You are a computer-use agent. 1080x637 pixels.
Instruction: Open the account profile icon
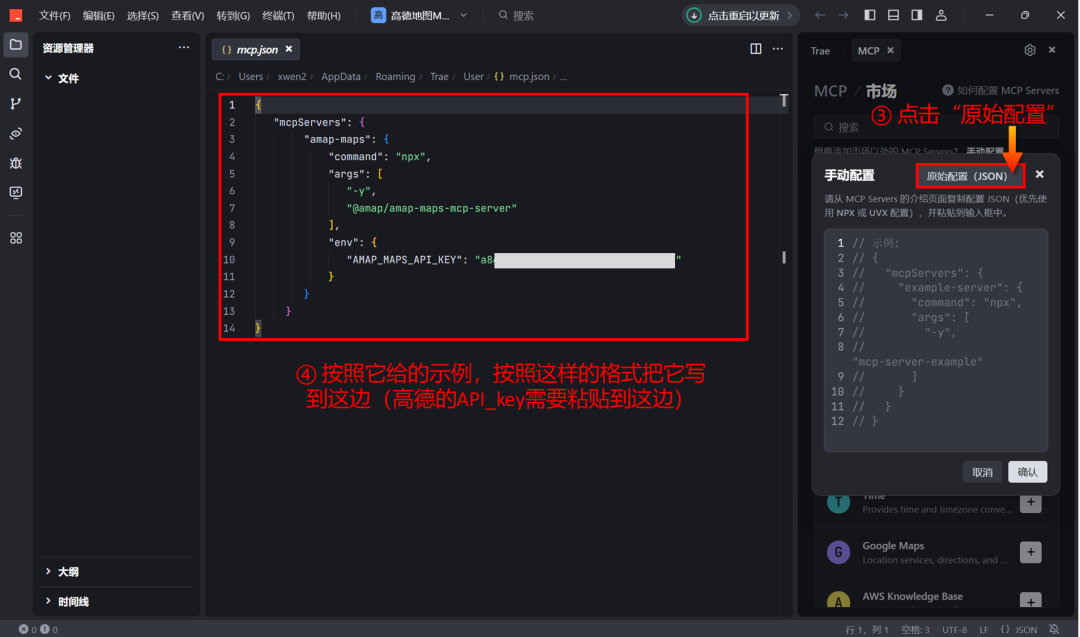click(x=941, y=15)
